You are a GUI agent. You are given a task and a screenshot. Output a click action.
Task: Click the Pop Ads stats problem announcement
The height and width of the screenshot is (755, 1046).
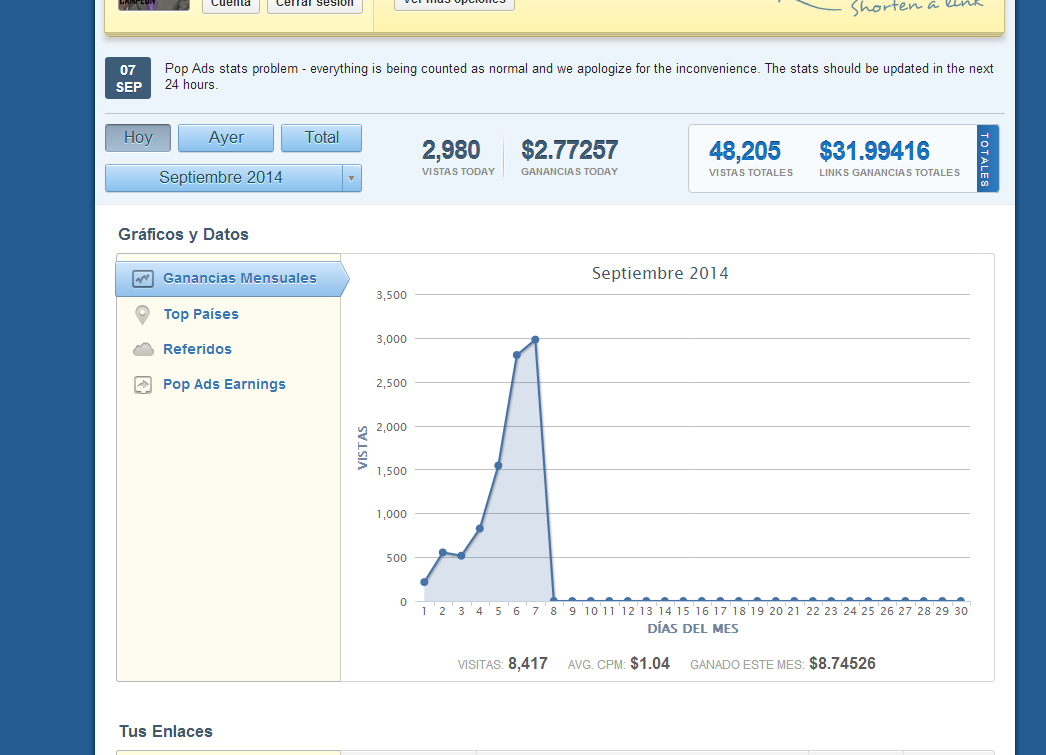[579, 77]
